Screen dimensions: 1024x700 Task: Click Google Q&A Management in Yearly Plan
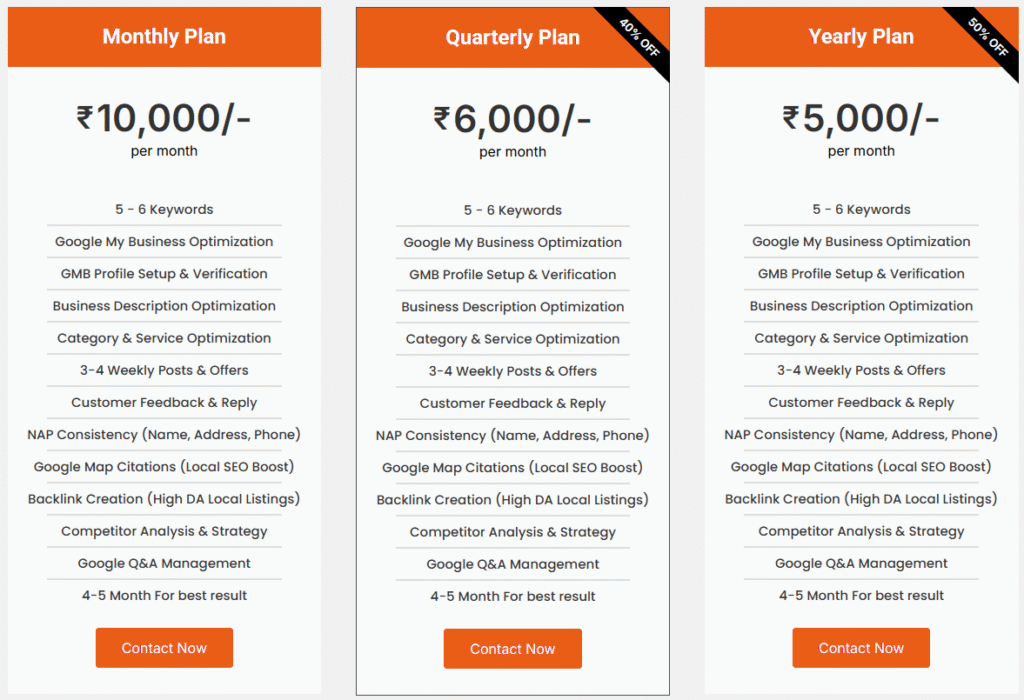tap(861, 563)
